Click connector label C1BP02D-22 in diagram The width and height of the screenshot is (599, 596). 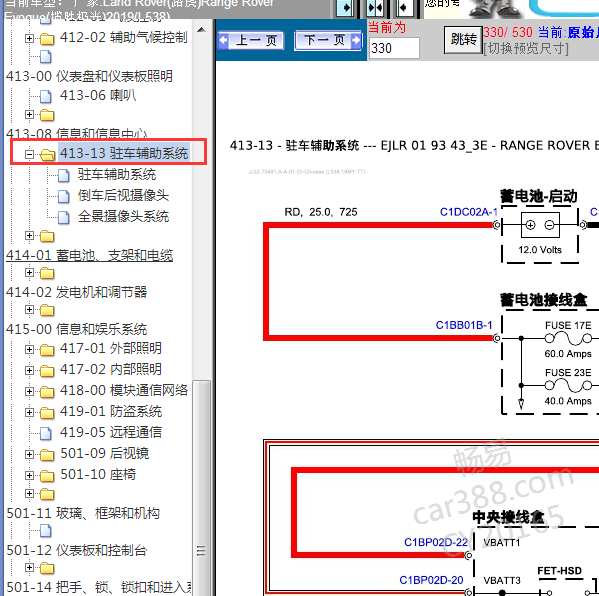click(435, 542)
